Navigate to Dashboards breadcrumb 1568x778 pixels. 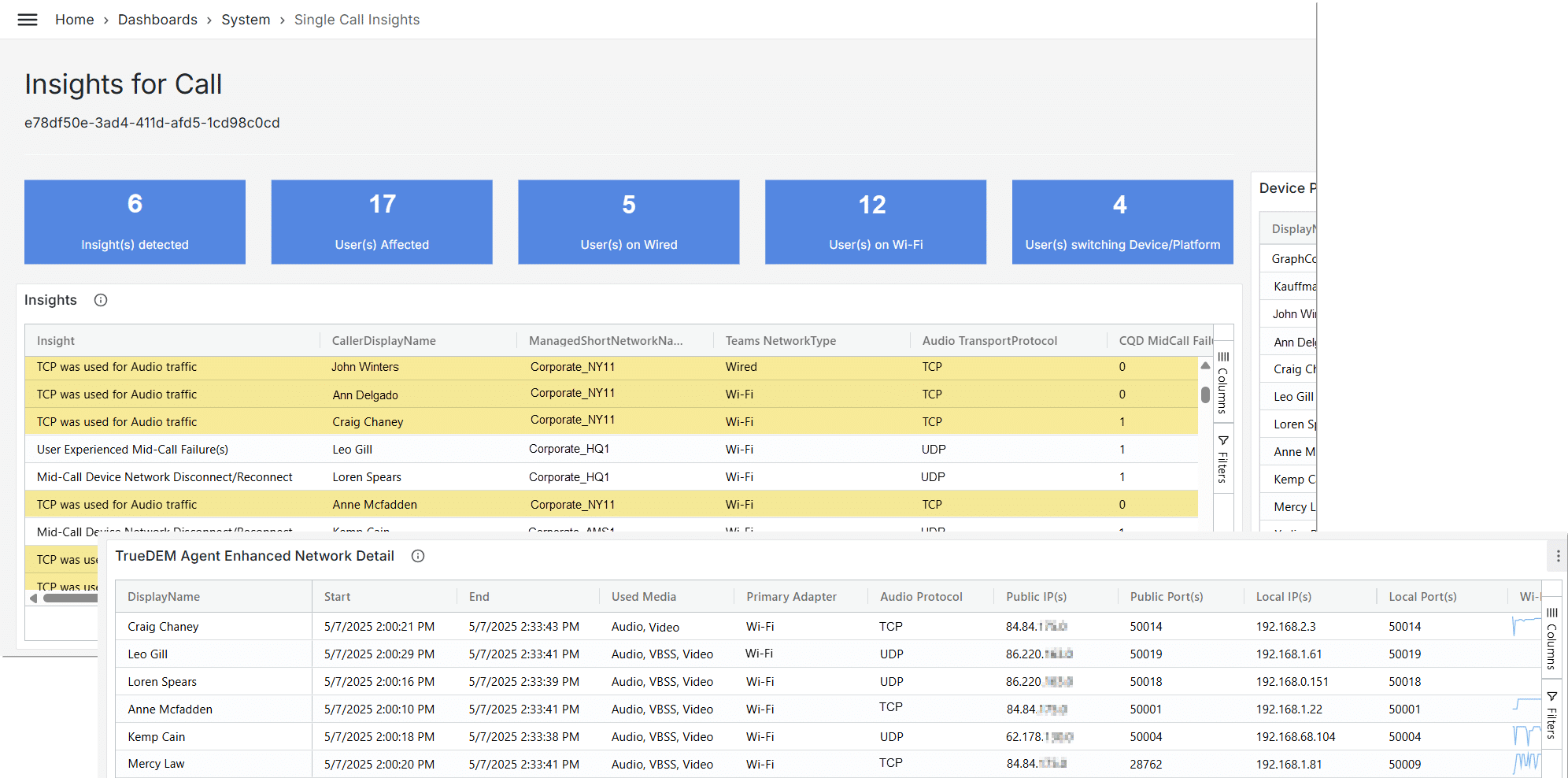pyautogui.click(x=157, y=20)
